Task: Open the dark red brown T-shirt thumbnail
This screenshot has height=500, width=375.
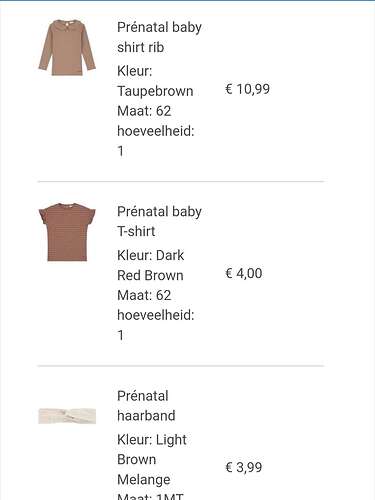Action: pos(67,232)
